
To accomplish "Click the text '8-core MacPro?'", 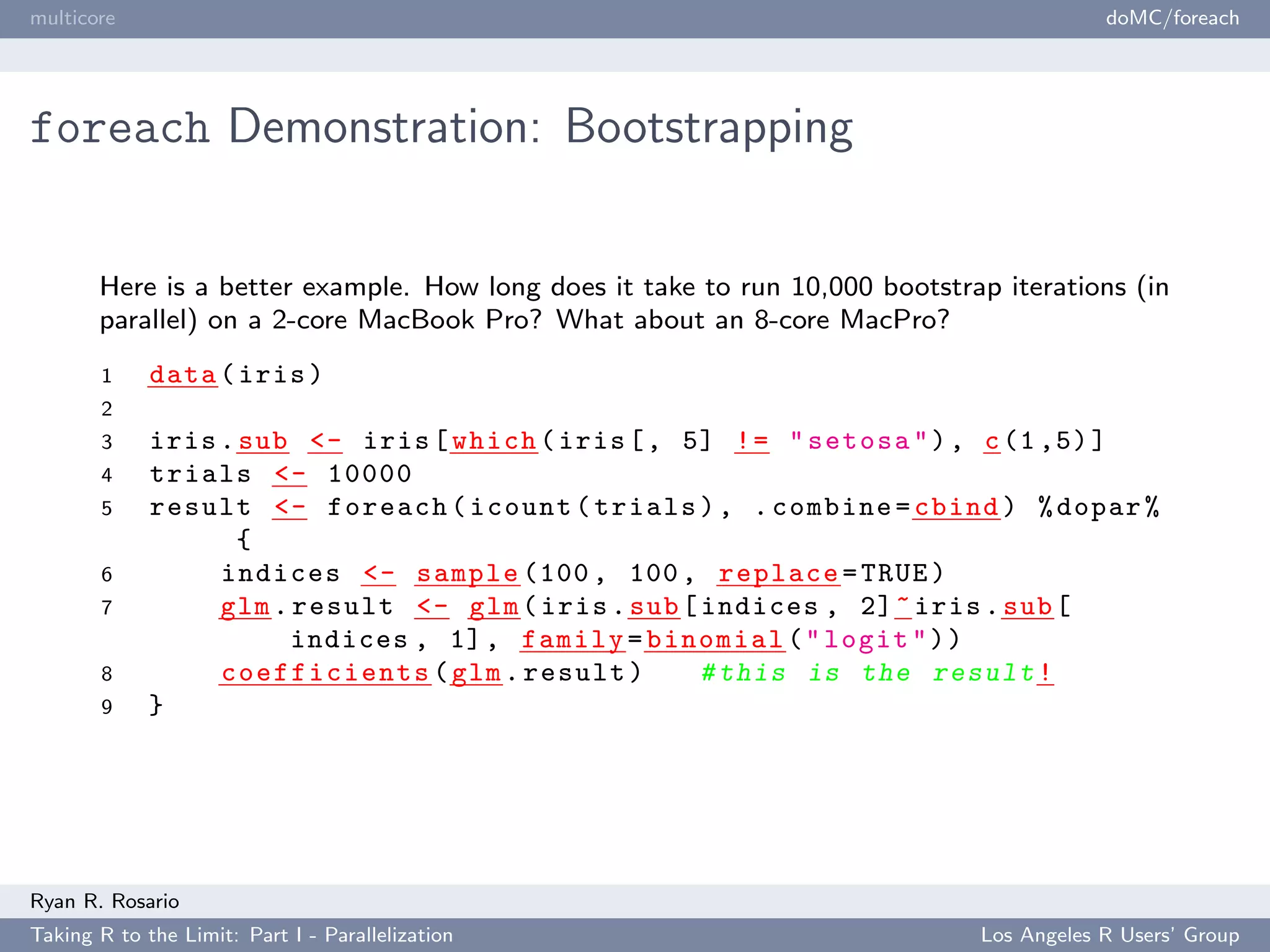I will (x=852, y=320).
